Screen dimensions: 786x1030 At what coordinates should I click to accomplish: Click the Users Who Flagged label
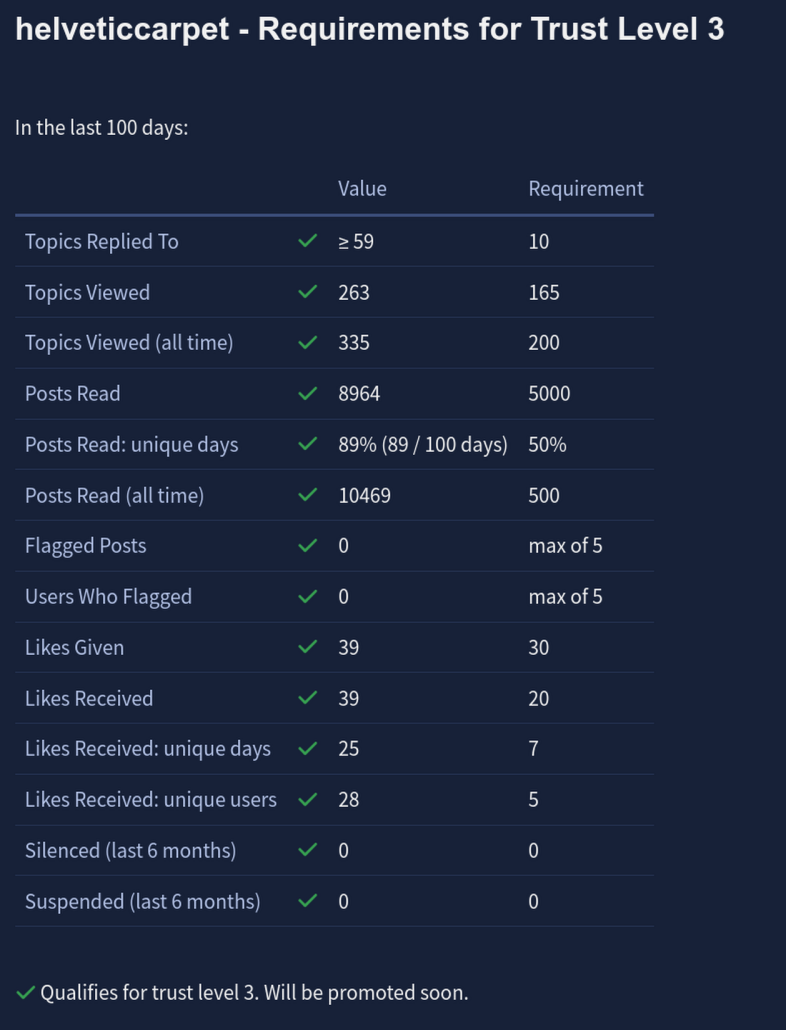108,596
